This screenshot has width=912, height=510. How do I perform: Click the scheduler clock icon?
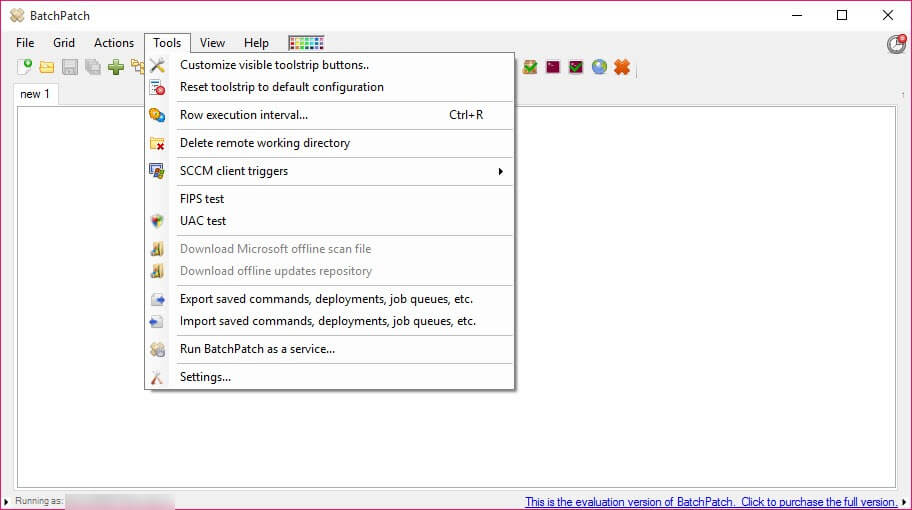(x=896, y=44)
